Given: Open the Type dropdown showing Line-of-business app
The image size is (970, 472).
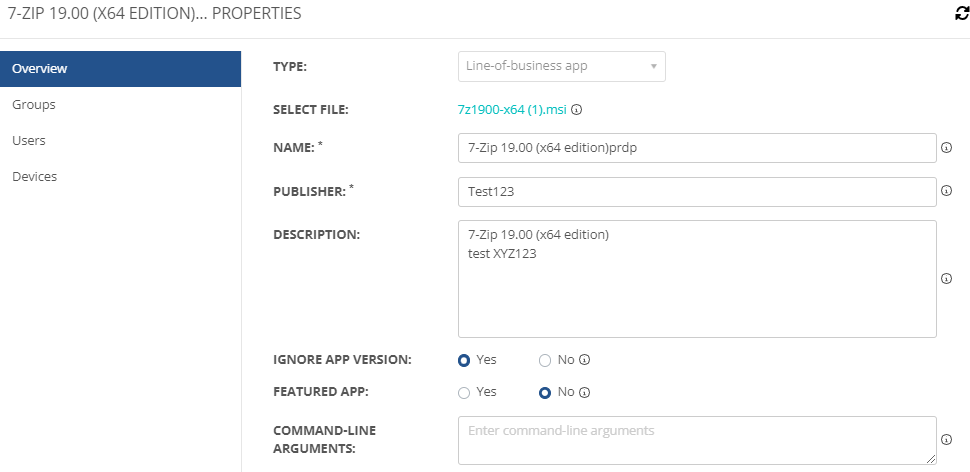Looking at the screenshot, I should tap(561, 67).
